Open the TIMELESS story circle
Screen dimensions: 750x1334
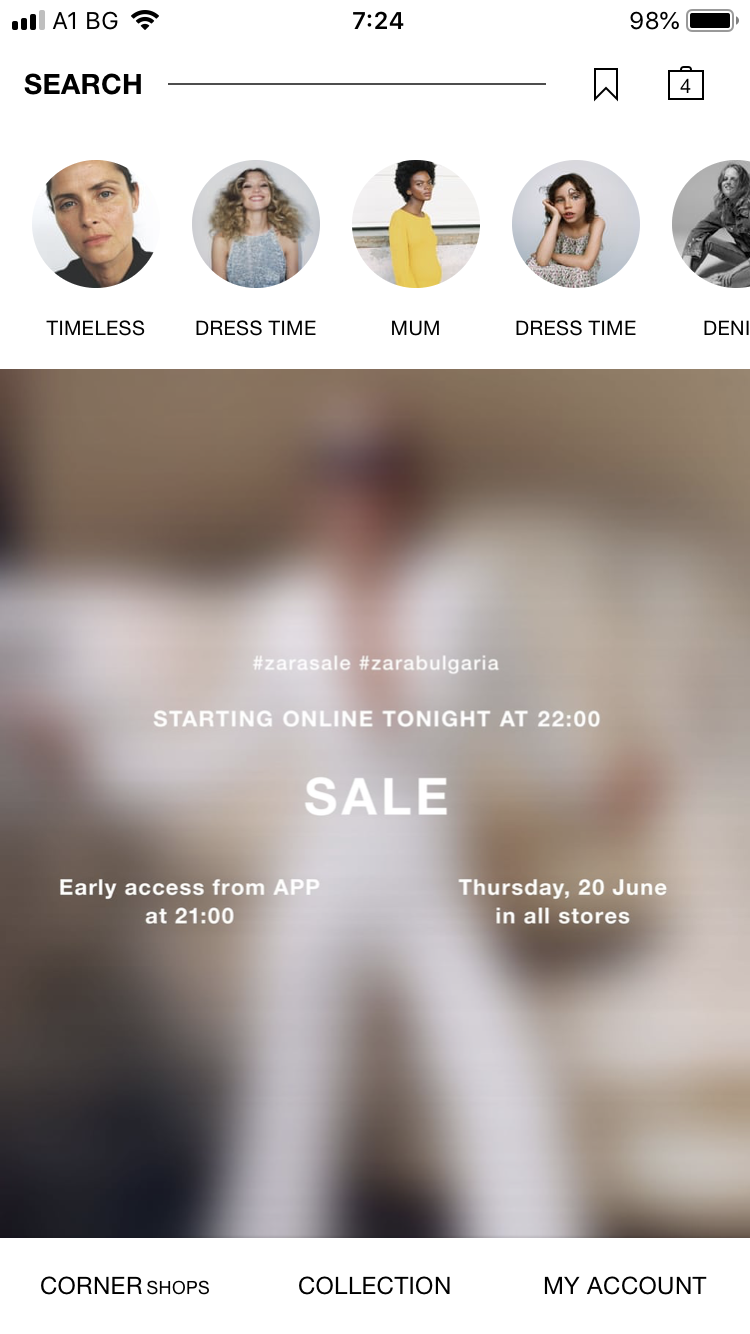coord(96,224)
